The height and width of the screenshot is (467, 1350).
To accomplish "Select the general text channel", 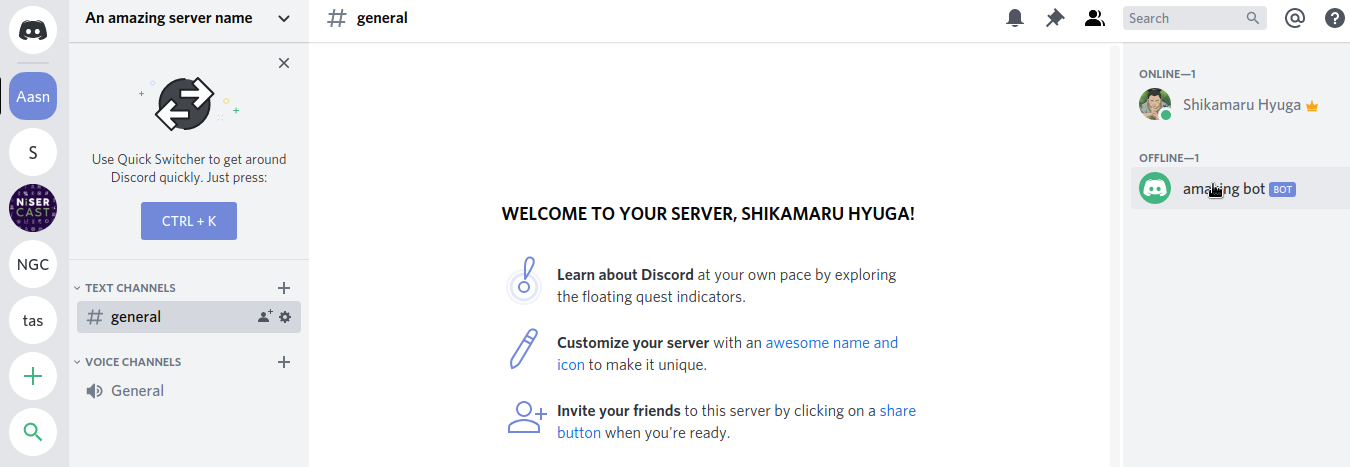I will tap(189, 317).
